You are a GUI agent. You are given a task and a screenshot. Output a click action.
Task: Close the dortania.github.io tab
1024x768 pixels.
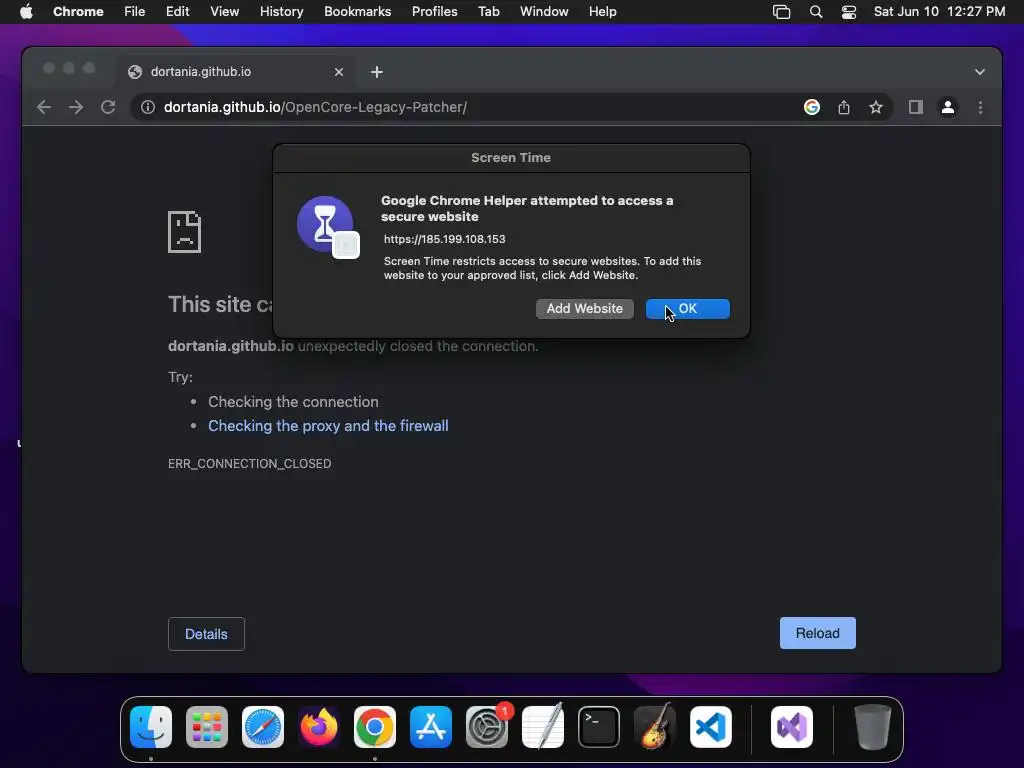[x=339, y=72]
